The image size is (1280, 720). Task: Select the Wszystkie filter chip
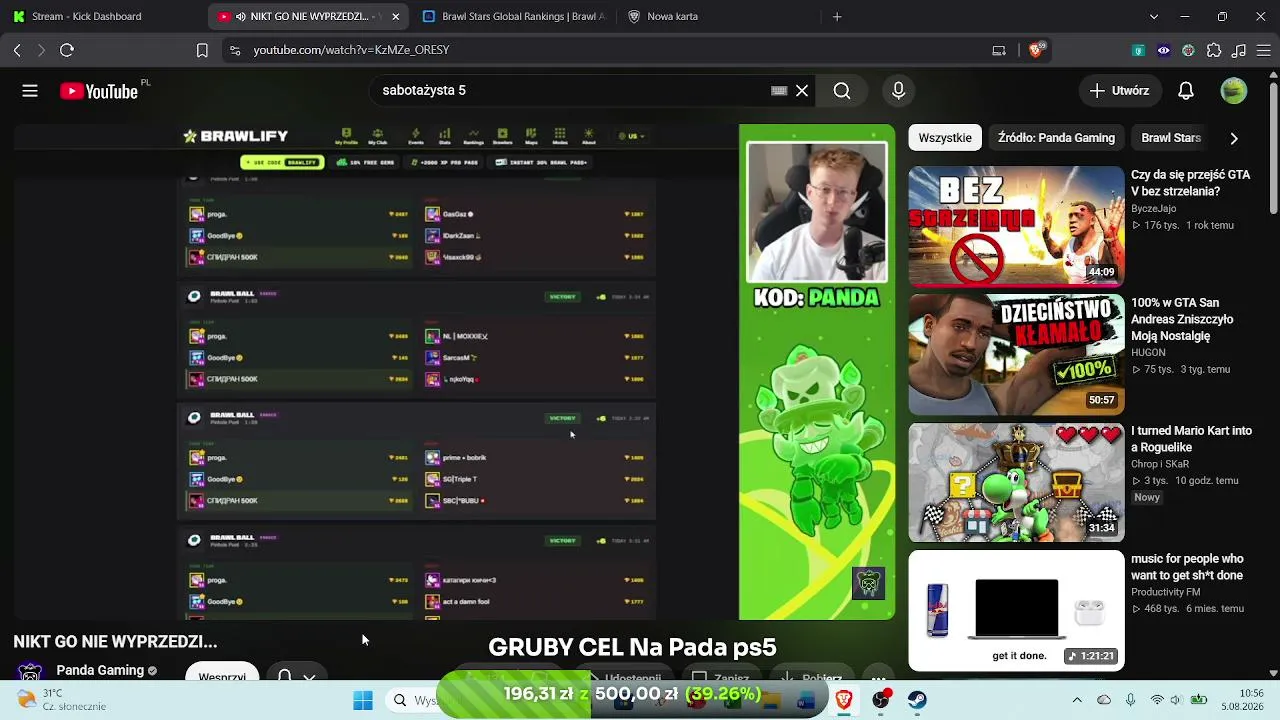945,138
